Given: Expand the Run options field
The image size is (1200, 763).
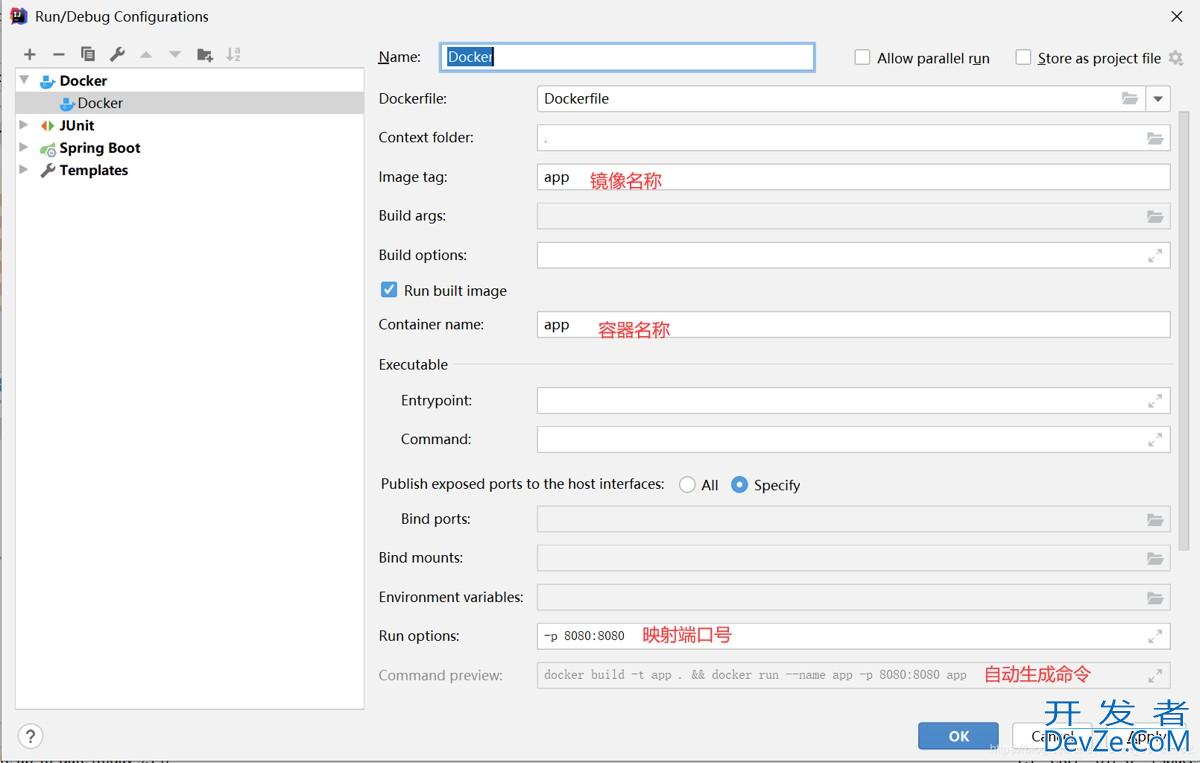Looking at the screenshot, I should pyautogui.click(x=1155, y=636).
